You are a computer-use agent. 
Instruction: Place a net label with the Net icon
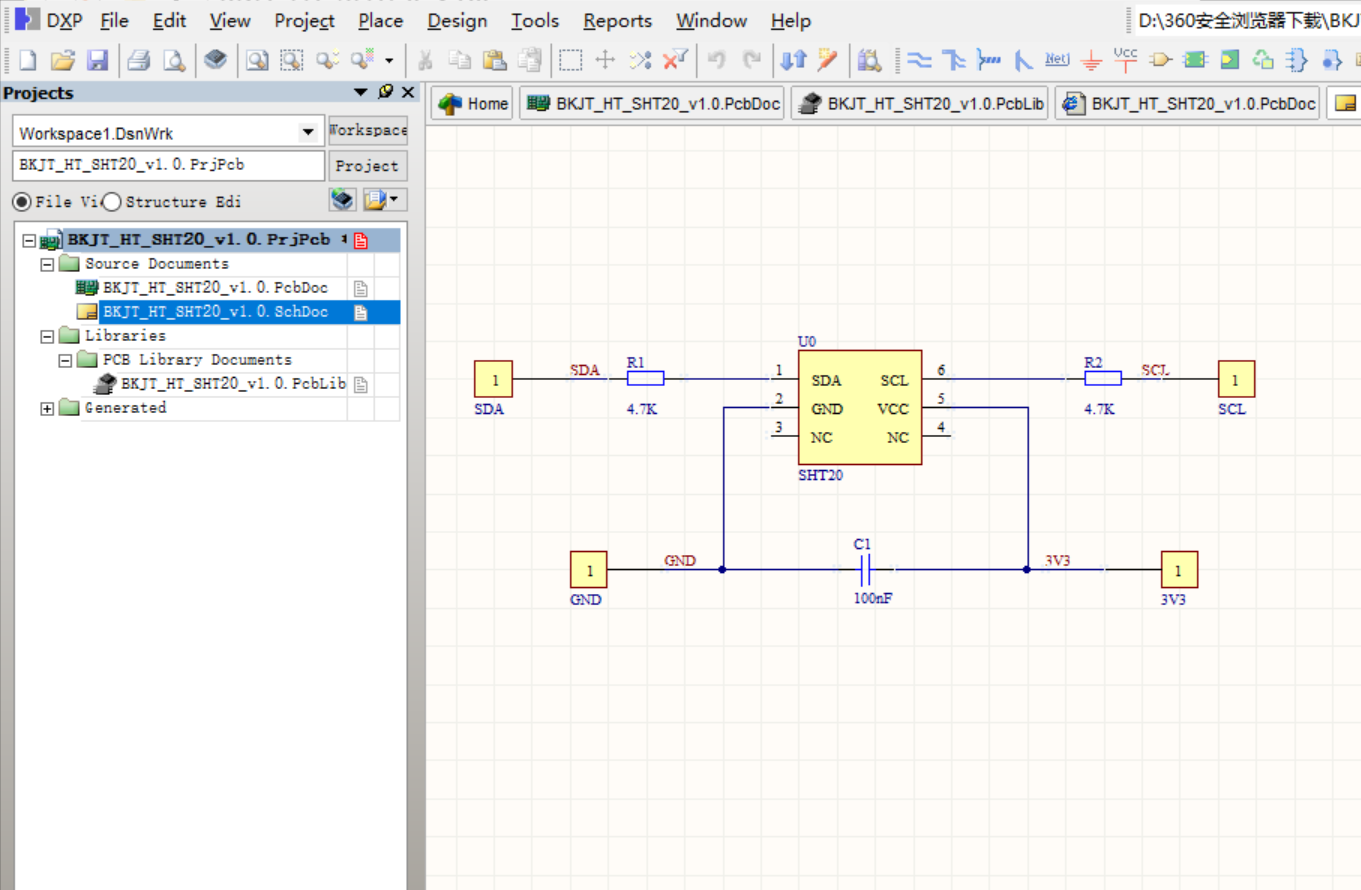[1057, 60]
